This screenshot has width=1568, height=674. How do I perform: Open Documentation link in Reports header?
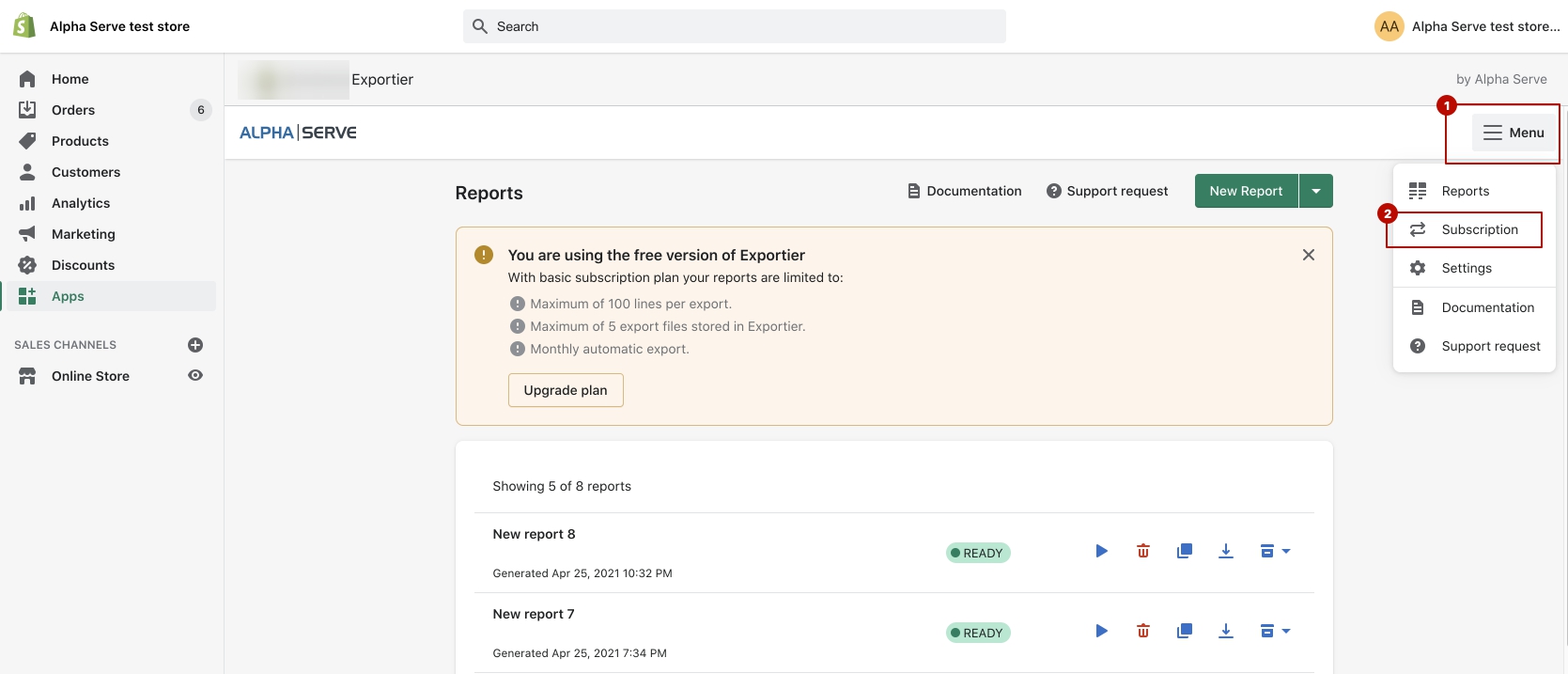(x=965, y=191)
